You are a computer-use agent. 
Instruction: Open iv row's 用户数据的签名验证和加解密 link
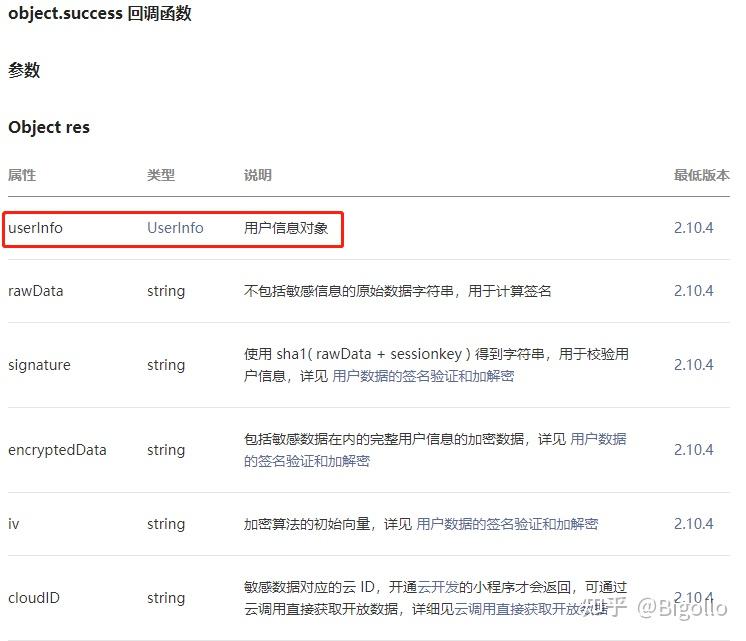coord(507,524)
